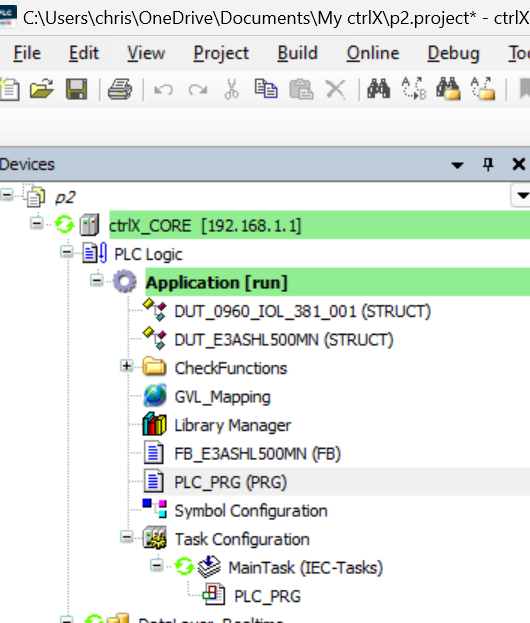The width and height of the screenshot is (530, 623).
Task: Select FB_E3ASHL500MN (FB)
Action: click(257, 454)
